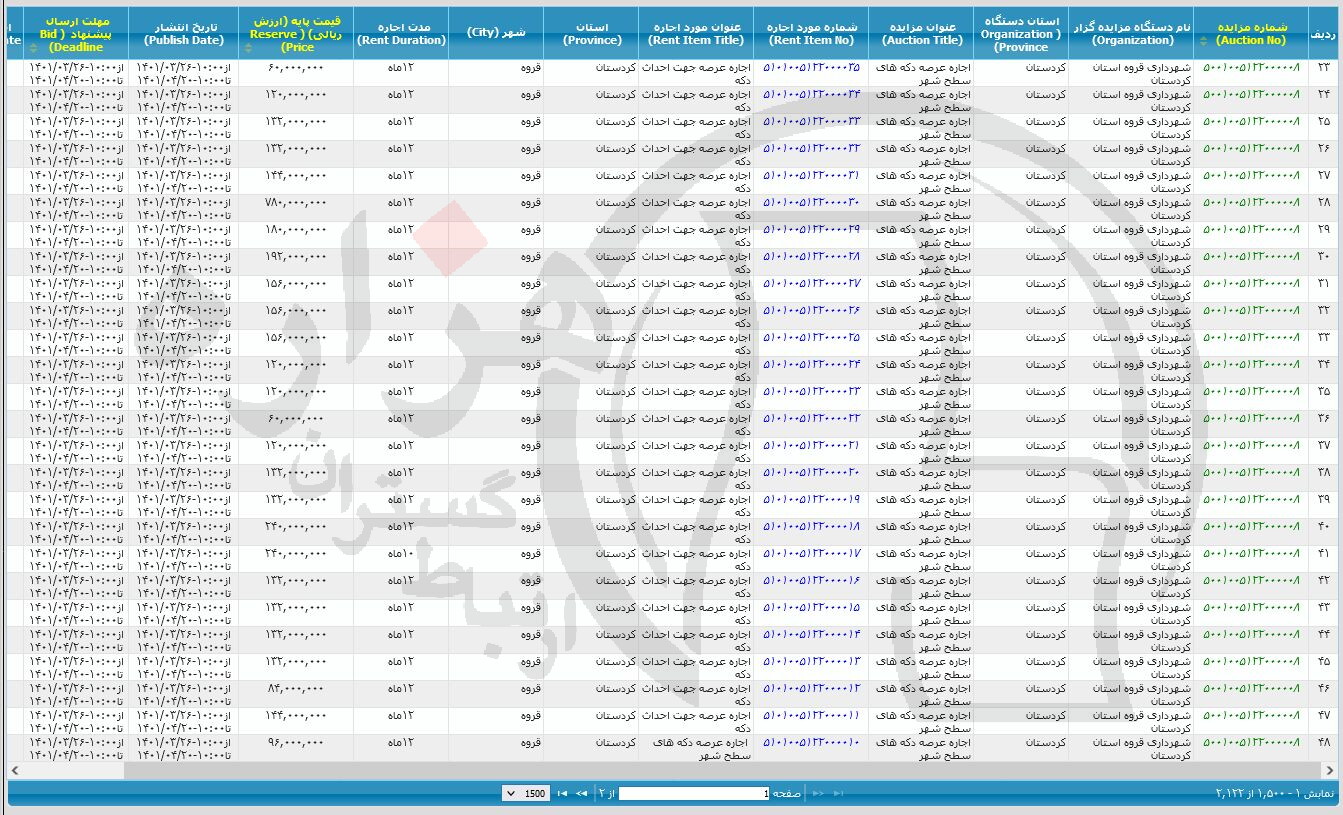The width and height of the screenshot is (1343, 815).
Task: Open rent item number ending 000027
Action: pos(811,284)
